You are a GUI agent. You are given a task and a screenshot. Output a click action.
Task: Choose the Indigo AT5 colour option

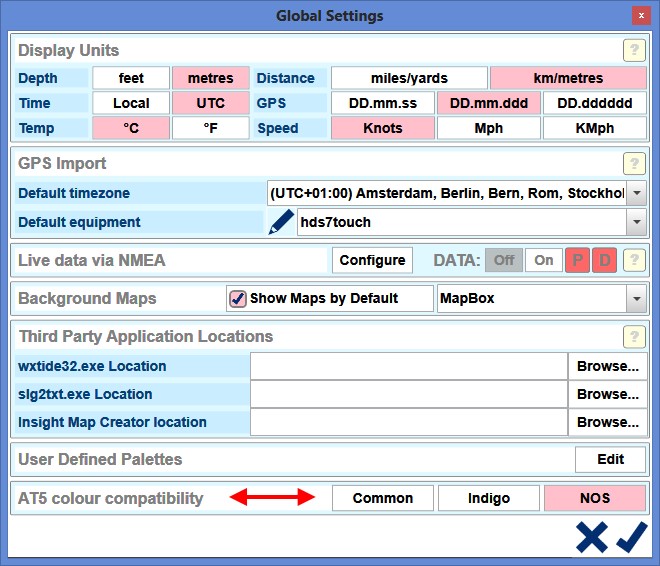click(x=489, y=498)
